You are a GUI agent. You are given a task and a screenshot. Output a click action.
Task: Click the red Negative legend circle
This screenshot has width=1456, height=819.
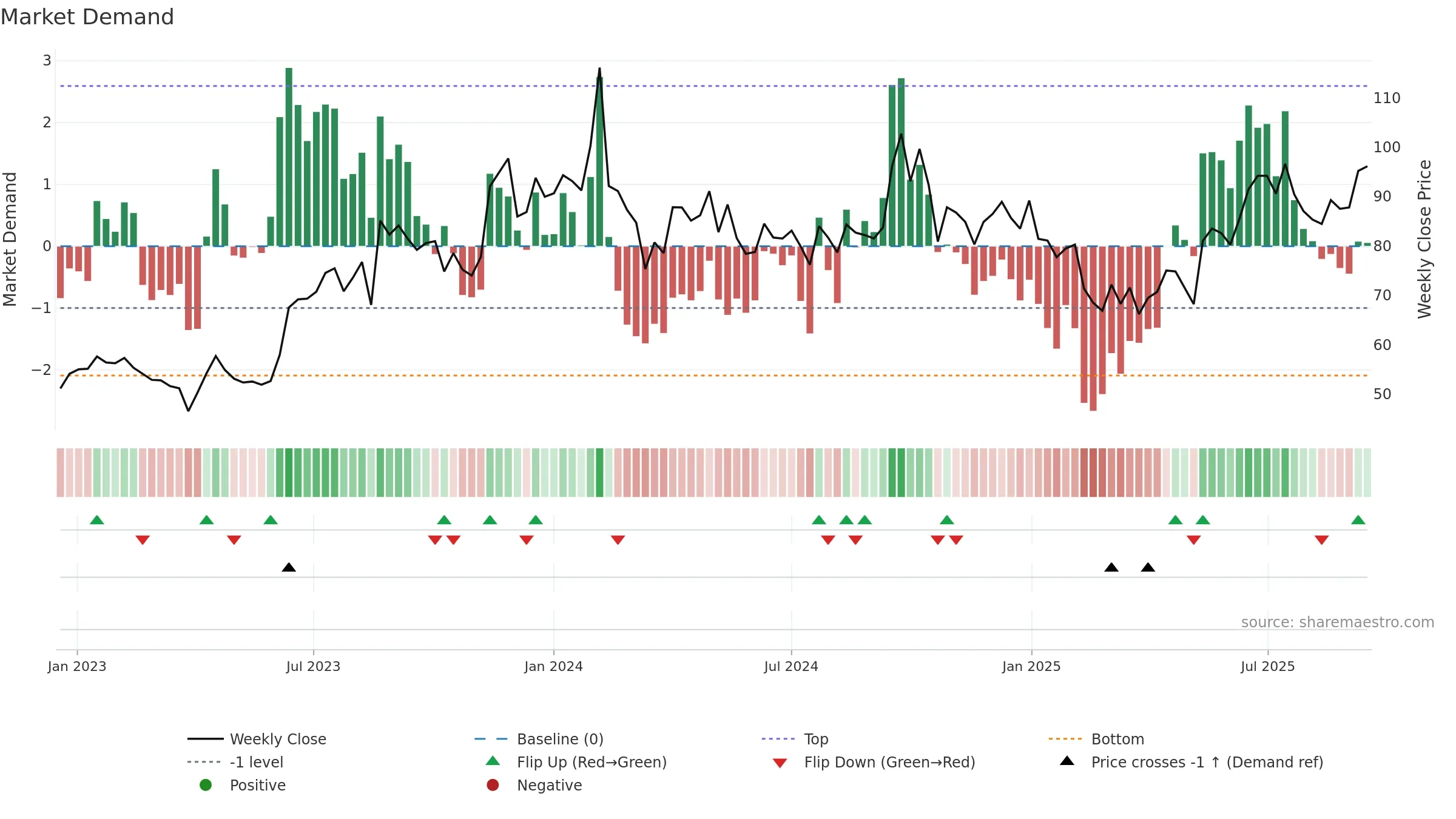tap(493, 785)
